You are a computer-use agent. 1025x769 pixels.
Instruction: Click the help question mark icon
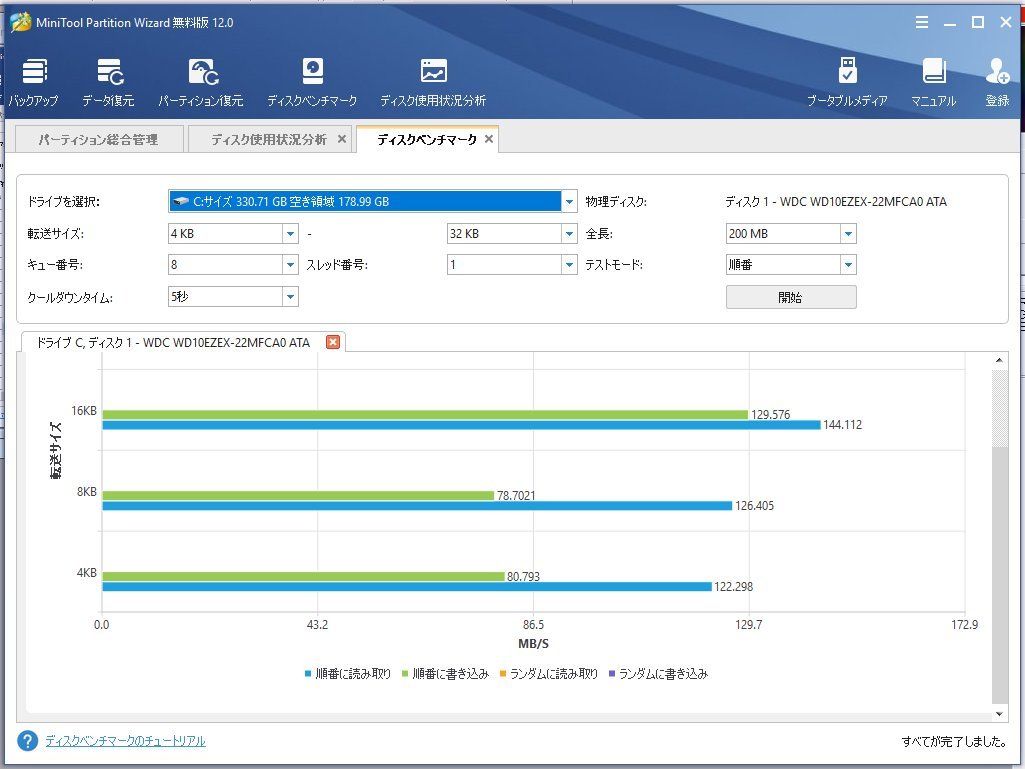click(27, 741)
